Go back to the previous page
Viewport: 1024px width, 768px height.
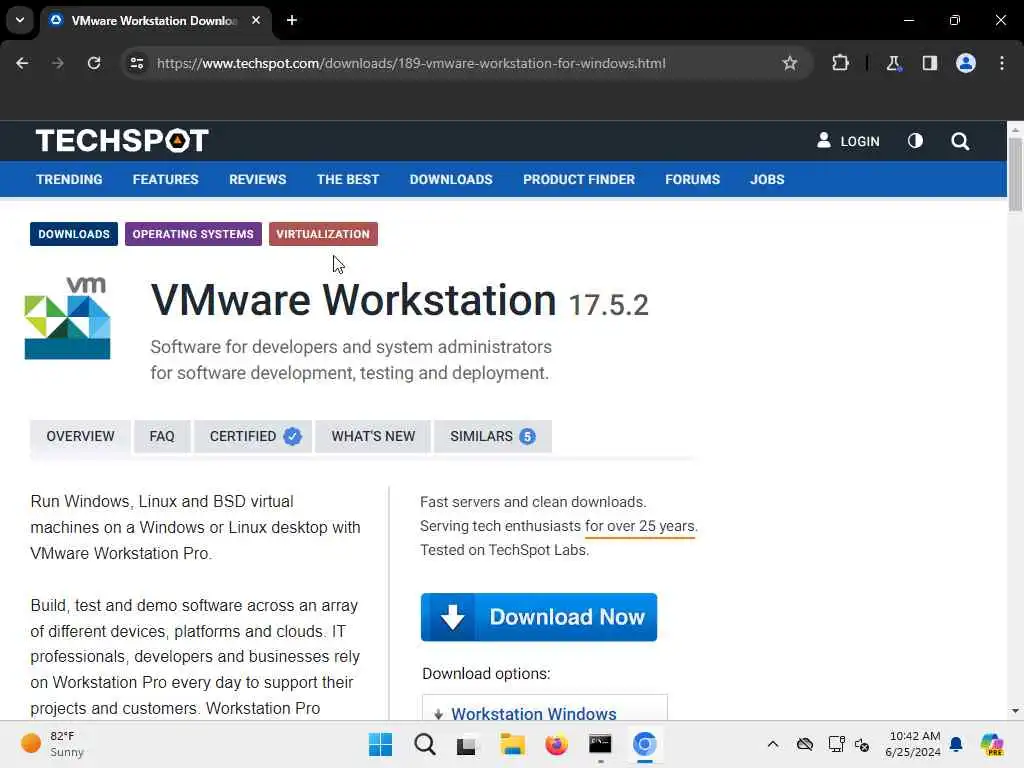pos(22,63)
